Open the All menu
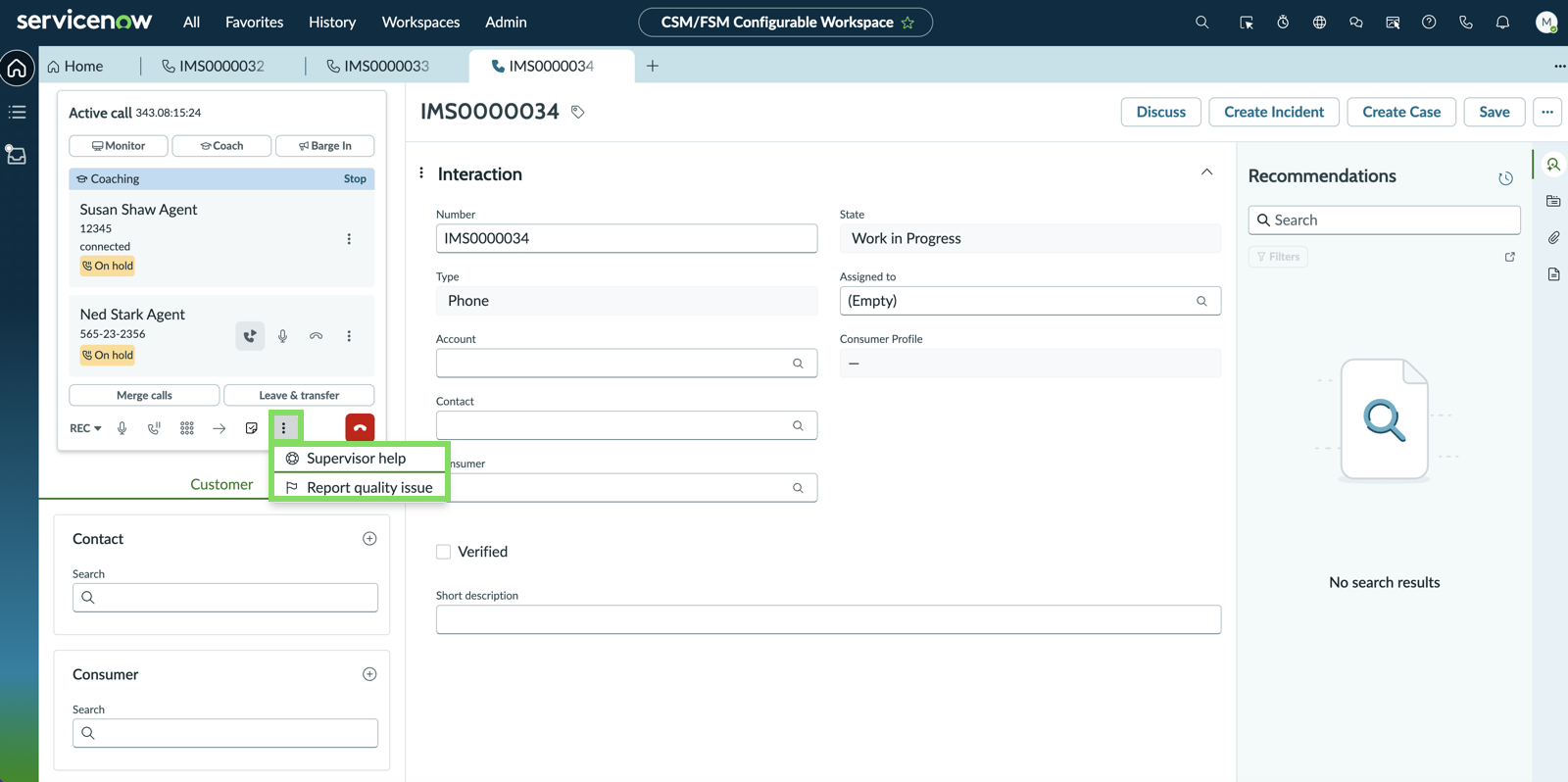This screenshot has width=1568, height=782. tap(191, 22)
